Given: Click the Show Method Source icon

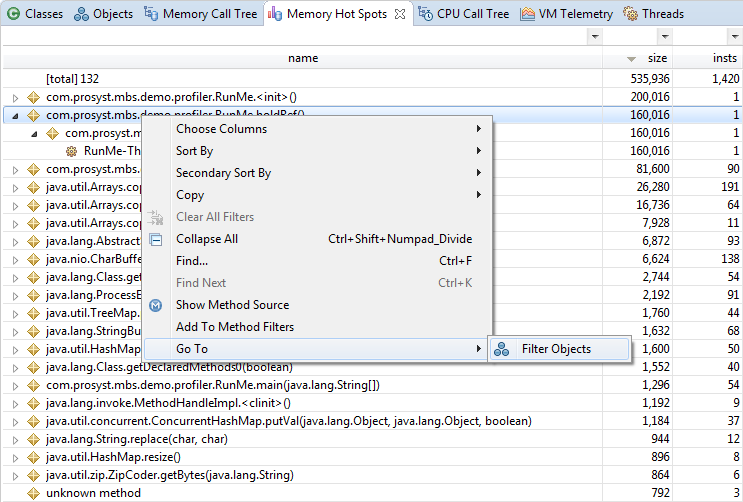Looking at the screenshot, I should click(155, 305).
